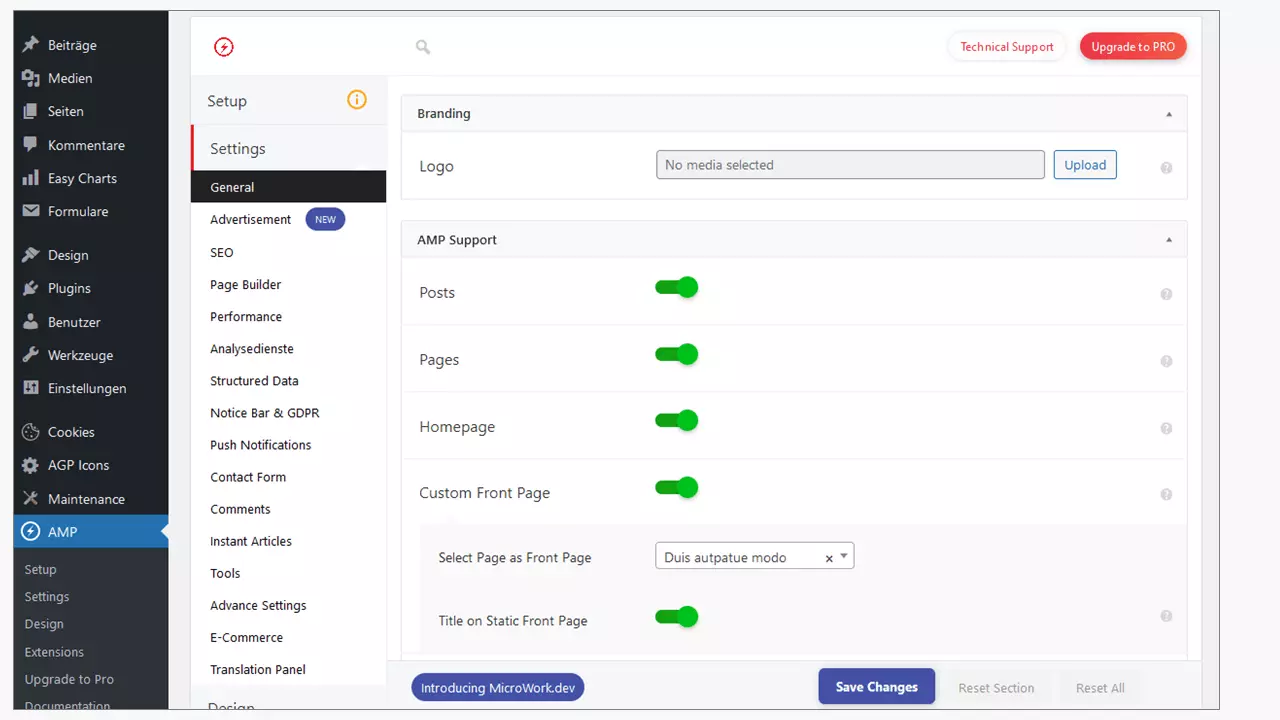Open Extensions in the AMP submenu
1280x720 pixels.
tap(54, 652)
